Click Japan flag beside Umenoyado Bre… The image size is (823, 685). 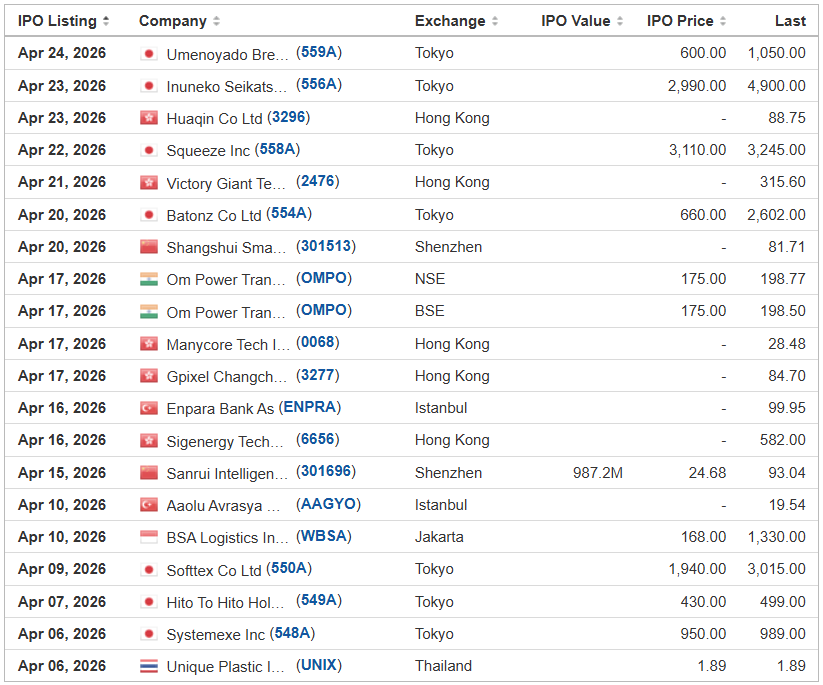point(149,54)
